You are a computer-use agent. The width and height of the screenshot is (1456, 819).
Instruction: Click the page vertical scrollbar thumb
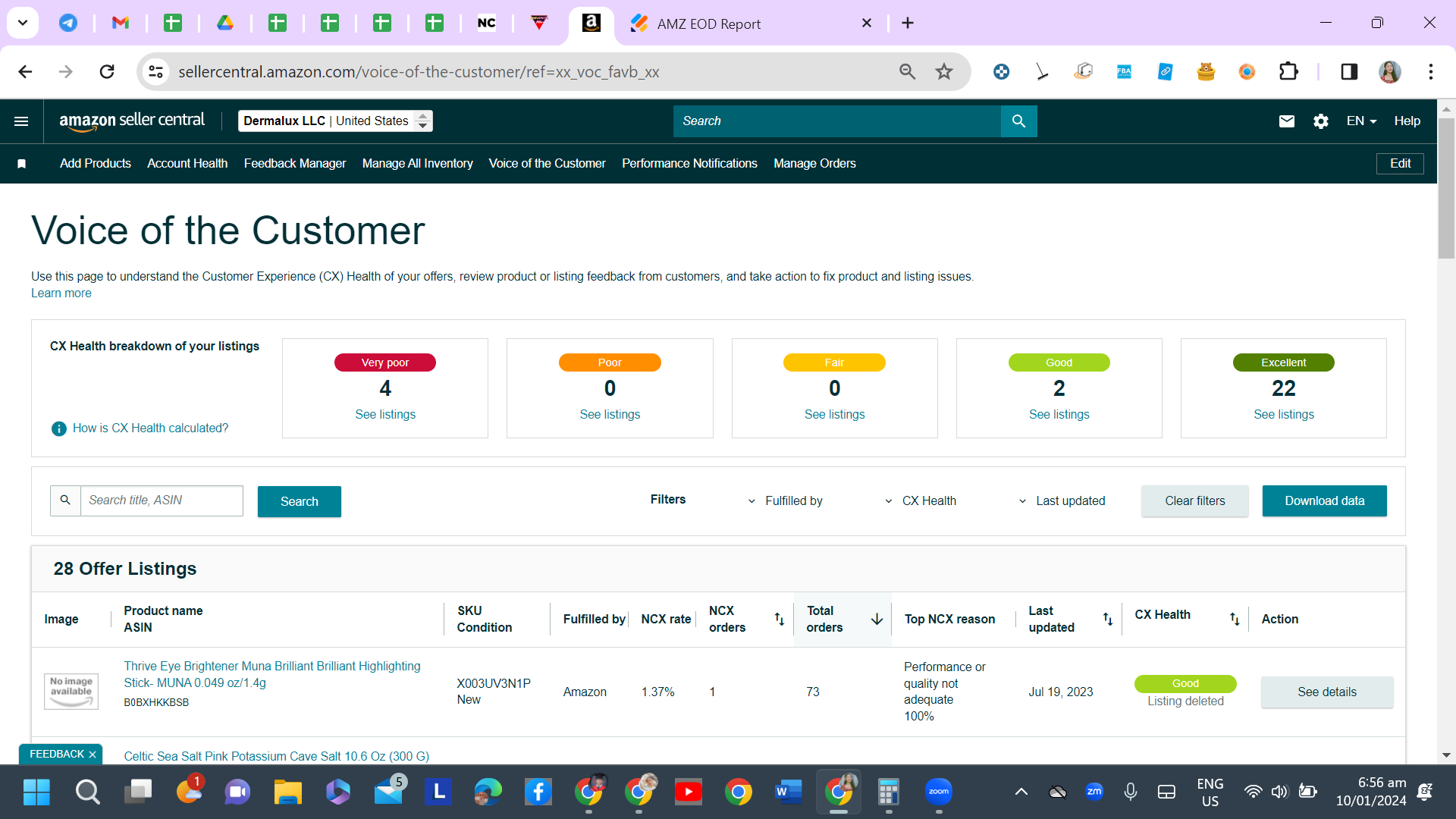pos(1446,188)
